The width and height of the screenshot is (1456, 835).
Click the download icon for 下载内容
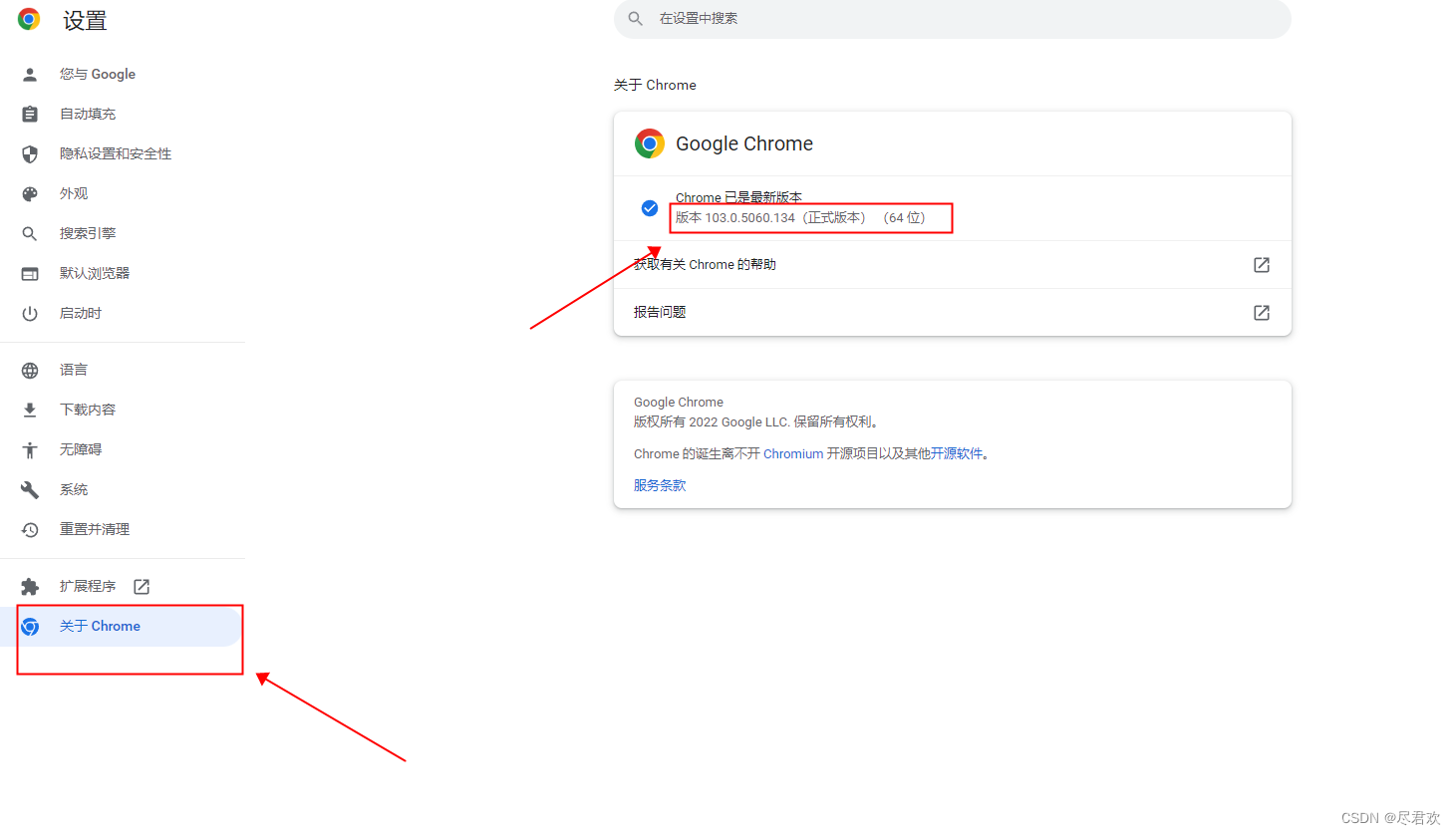pos(30,411)
